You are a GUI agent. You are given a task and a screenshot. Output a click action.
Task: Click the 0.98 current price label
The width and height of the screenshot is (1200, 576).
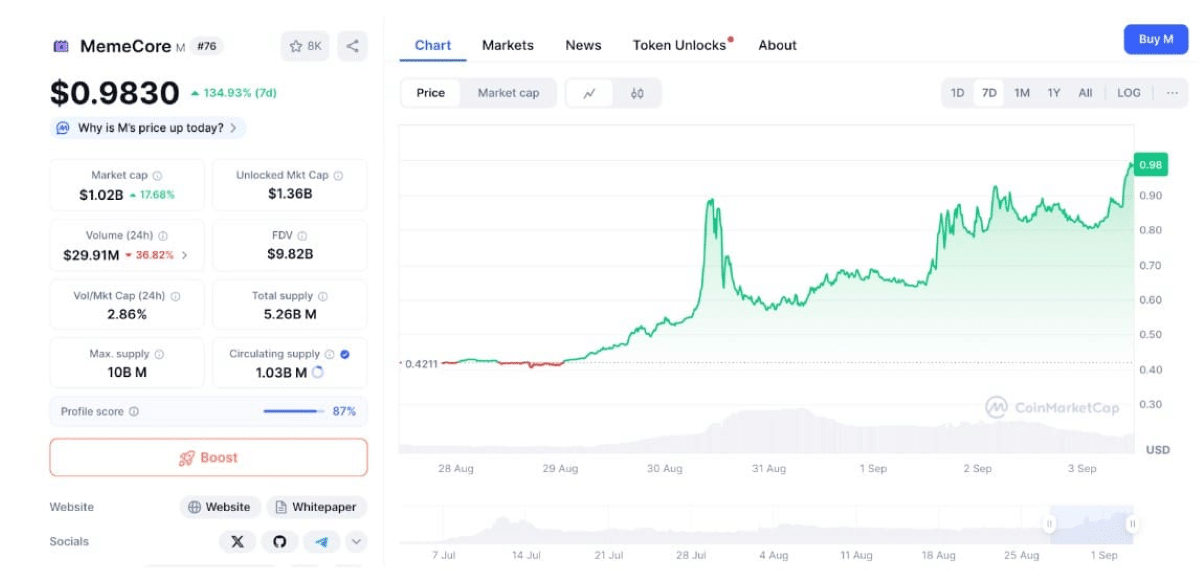click(1151, 165)
